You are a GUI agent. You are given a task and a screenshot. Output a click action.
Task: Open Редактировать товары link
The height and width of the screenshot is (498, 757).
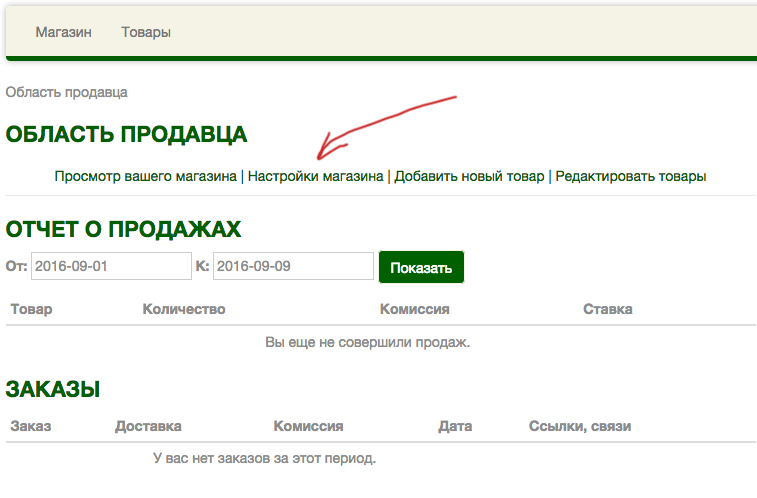pyautogui.click(x=631, y=176)
